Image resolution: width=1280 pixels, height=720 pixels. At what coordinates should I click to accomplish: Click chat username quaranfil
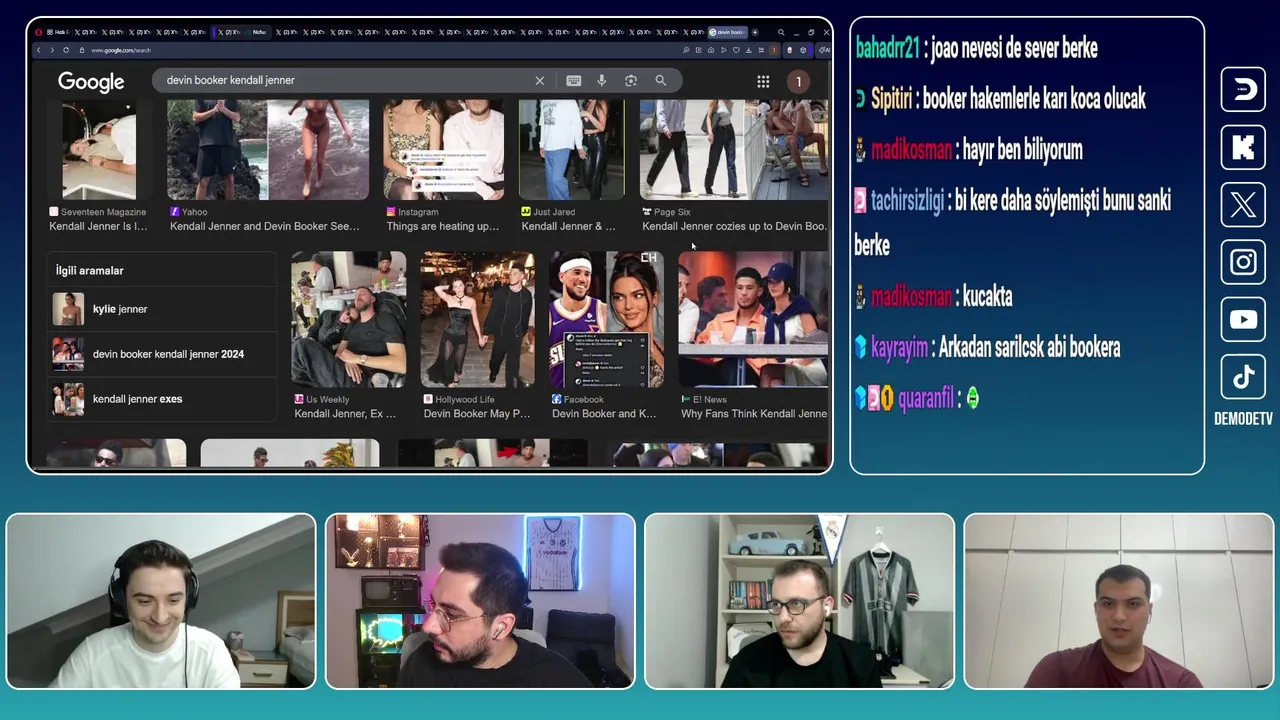coord(926,398)
